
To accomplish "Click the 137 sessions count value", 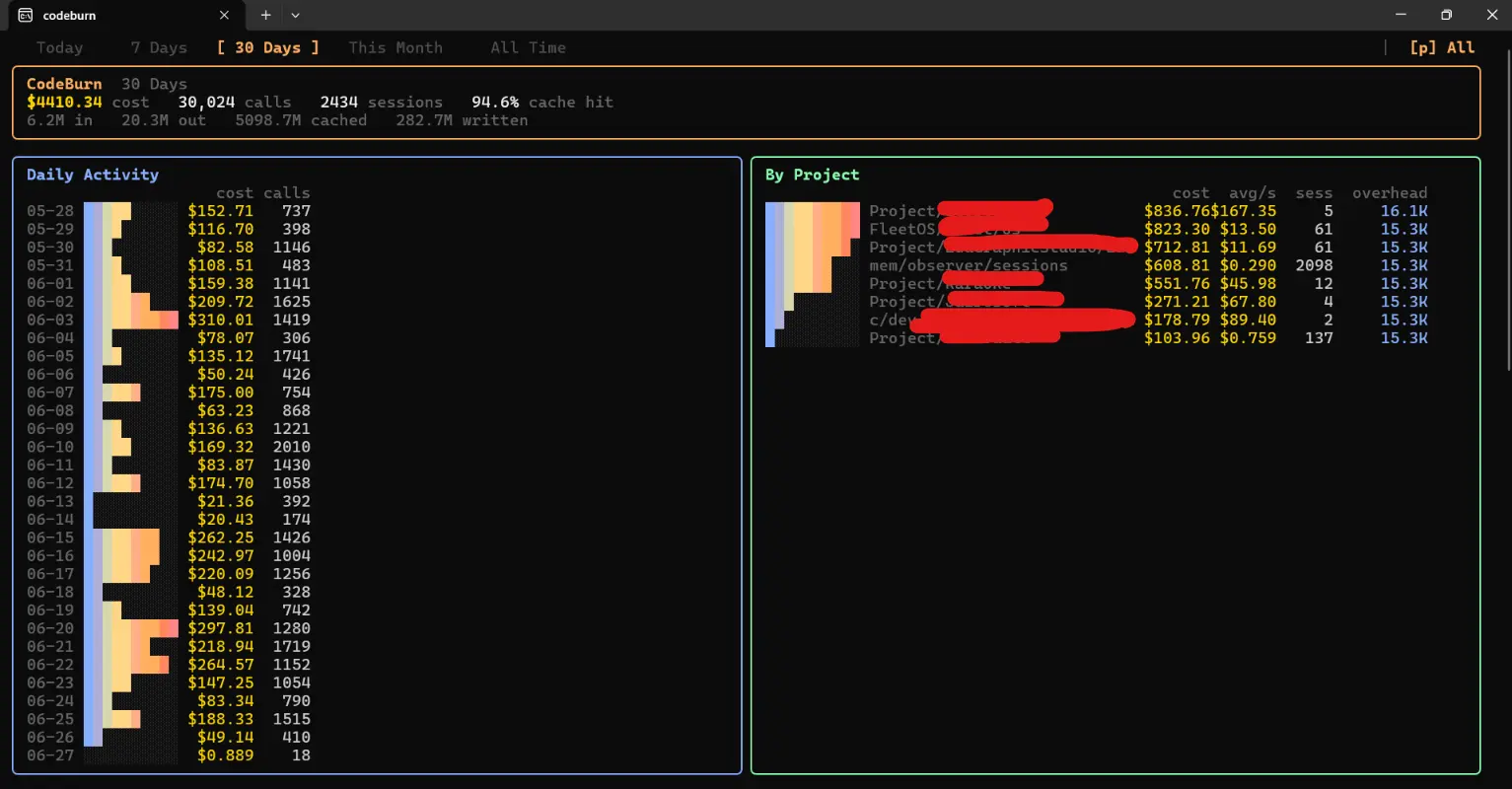I will point(1319,338).
